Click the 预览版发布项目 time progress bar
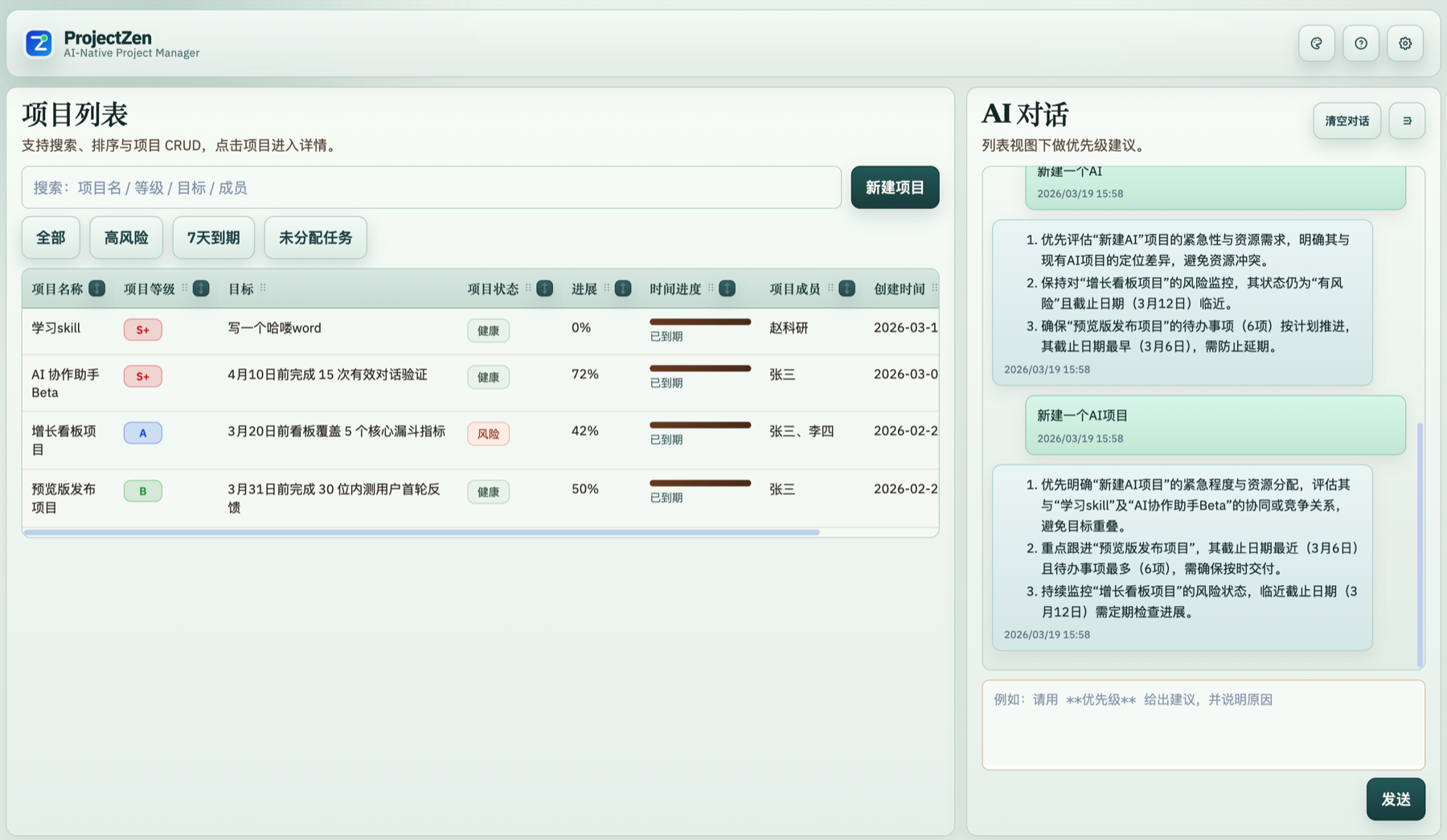1447x840 pixels. (700, 483)
